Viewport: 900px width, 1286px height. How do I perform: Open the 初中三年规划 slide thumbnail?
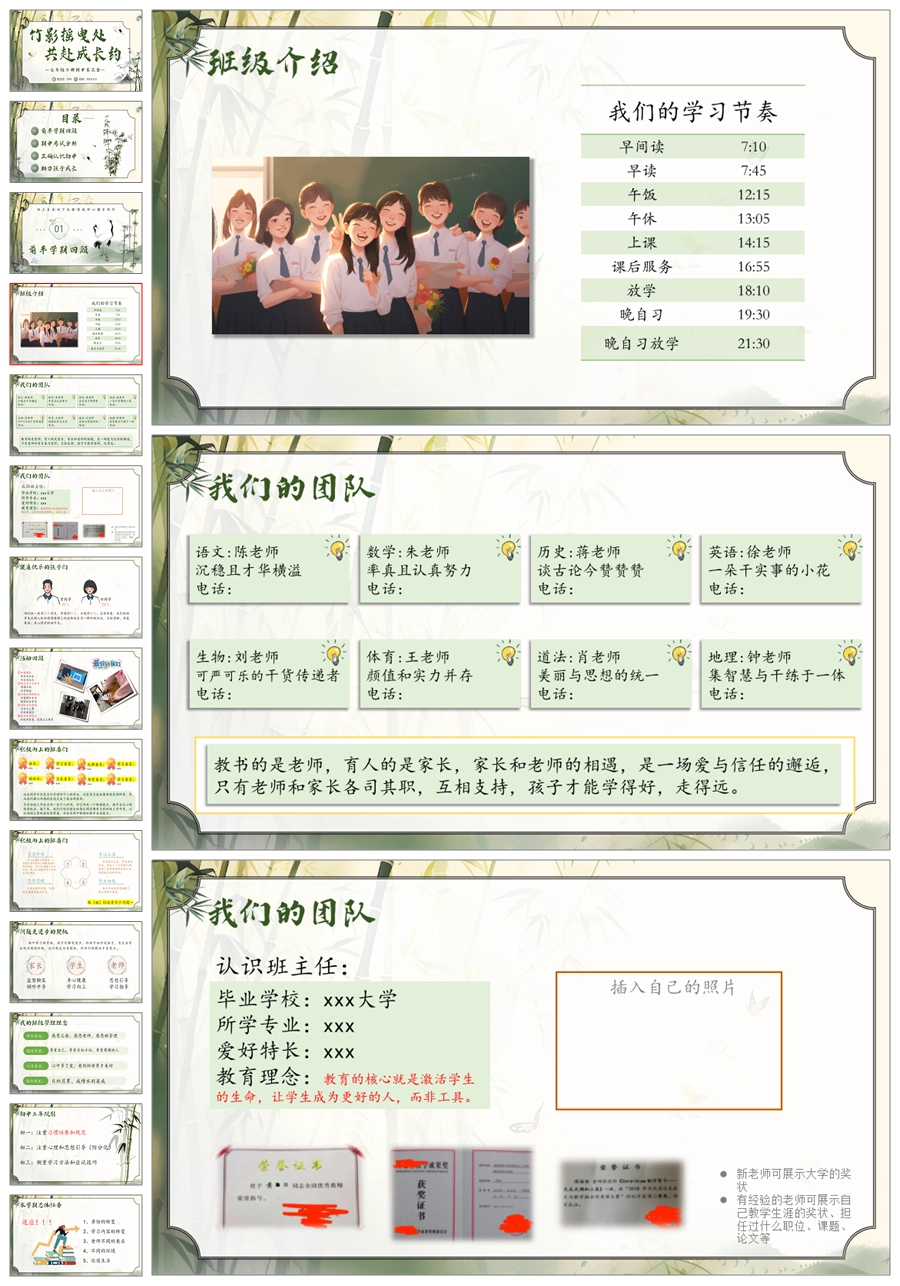pos(76,1143)
